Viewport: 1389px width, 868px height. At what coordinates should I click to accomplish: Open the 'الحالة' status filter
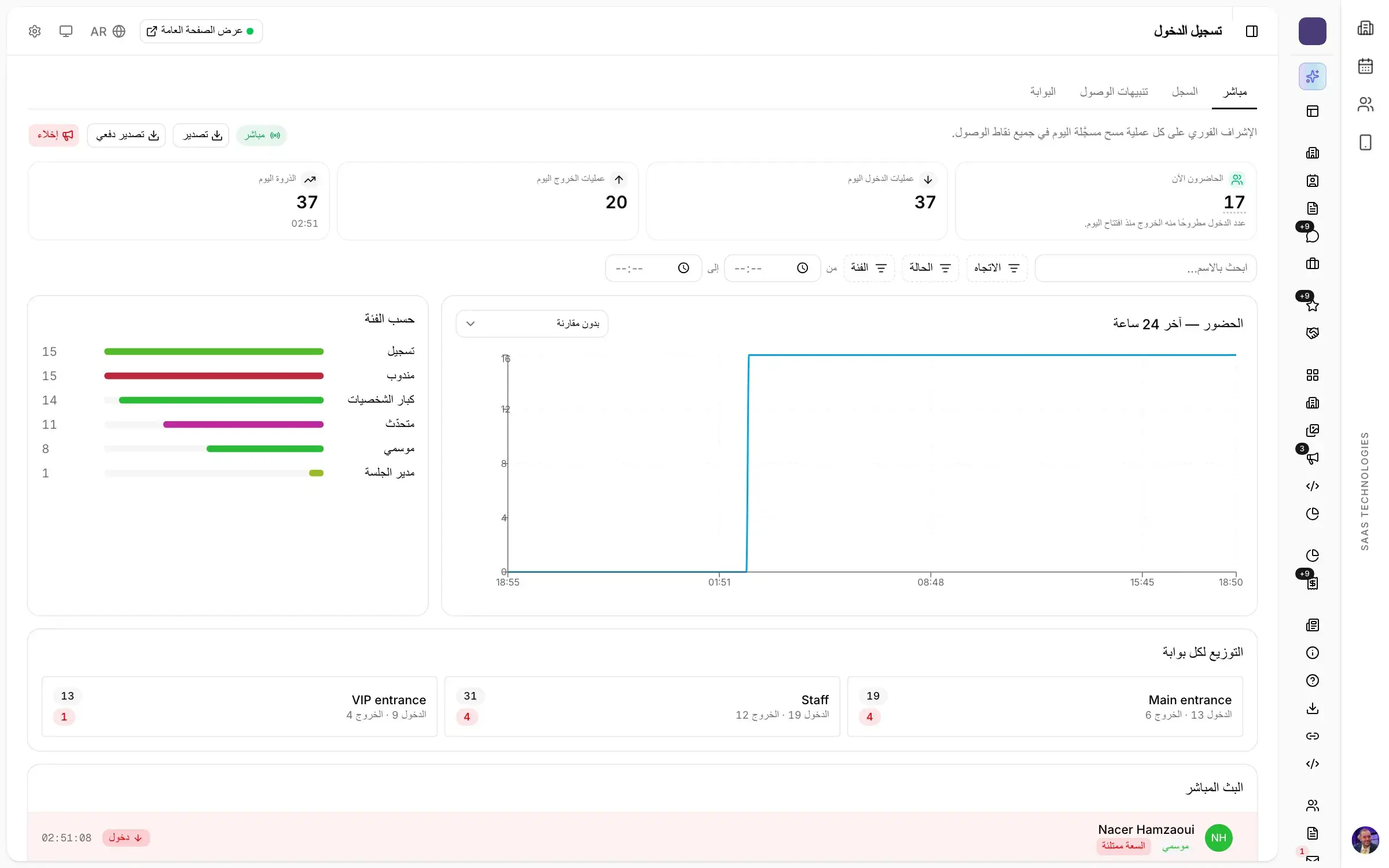coord(930,268)
